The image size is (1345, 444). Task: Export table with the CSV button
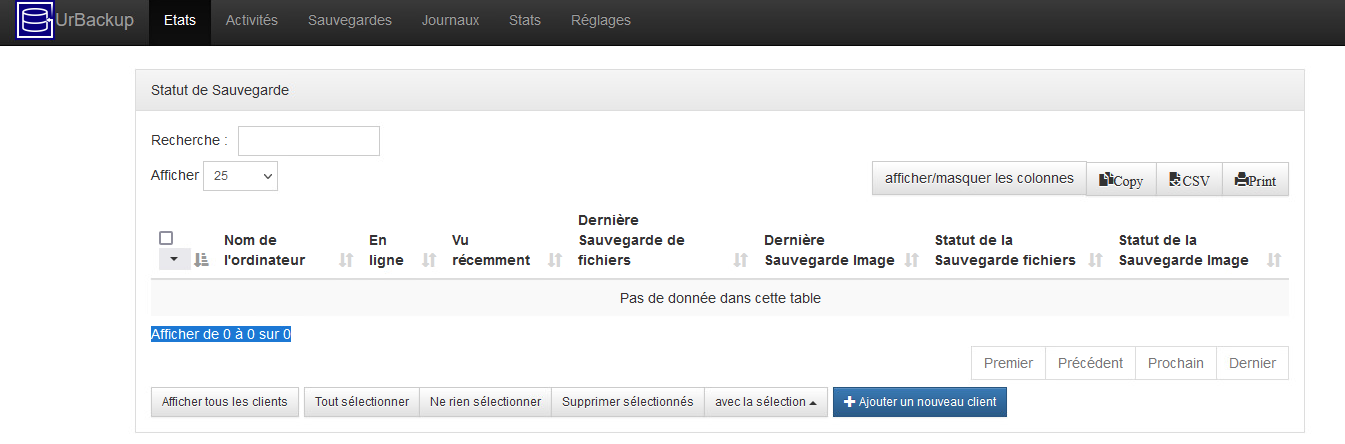(1189, 180)
